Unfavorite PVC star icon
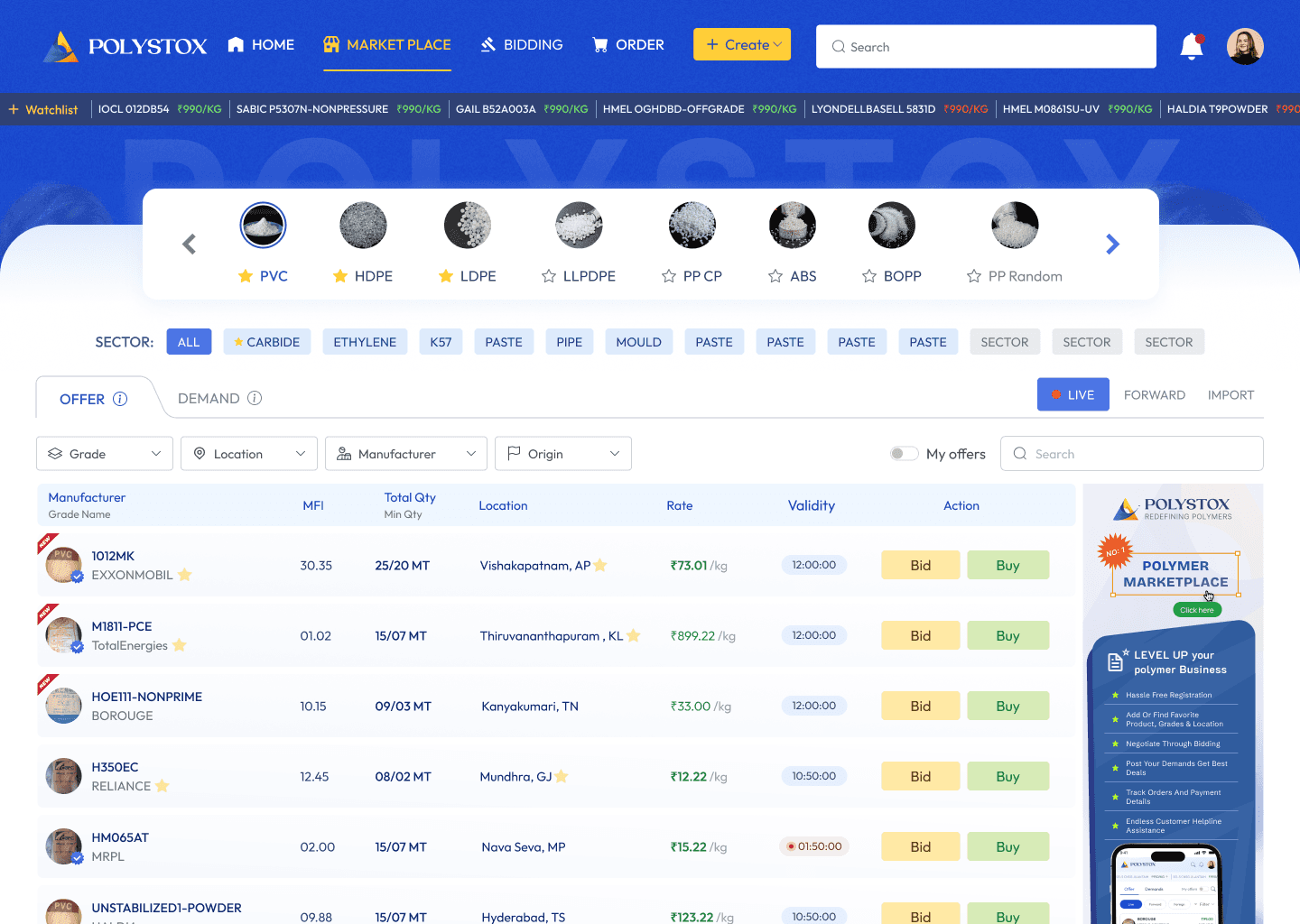This screenshot has height=924, width=1300. click(246, 276)
